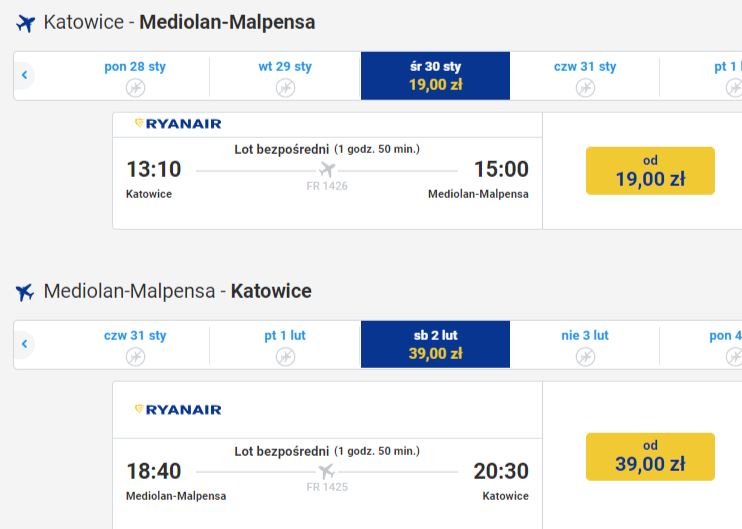Choose the od 39,00 zł fare button

pos(650,457)
